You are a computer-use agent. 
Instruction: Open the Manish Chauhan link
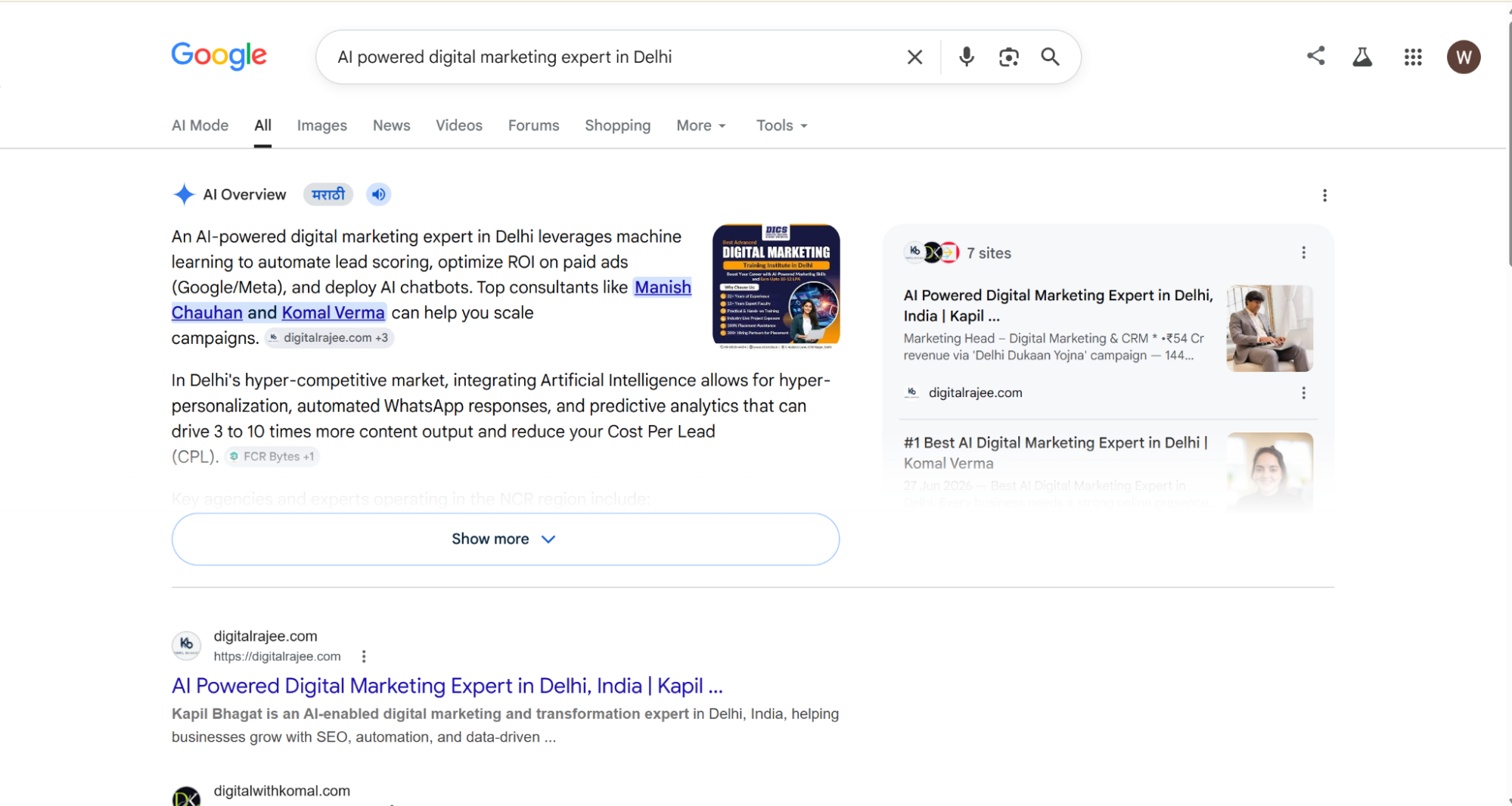pos(662,287)
